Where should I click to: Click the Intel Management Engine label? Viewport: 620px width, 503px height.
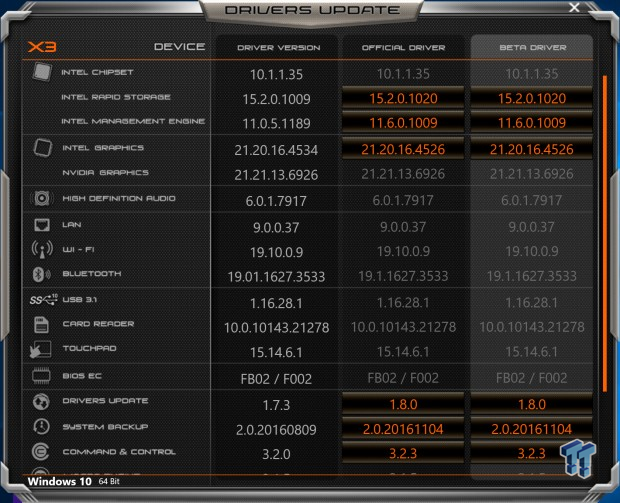pyautogui.click(x=133, y=121)
